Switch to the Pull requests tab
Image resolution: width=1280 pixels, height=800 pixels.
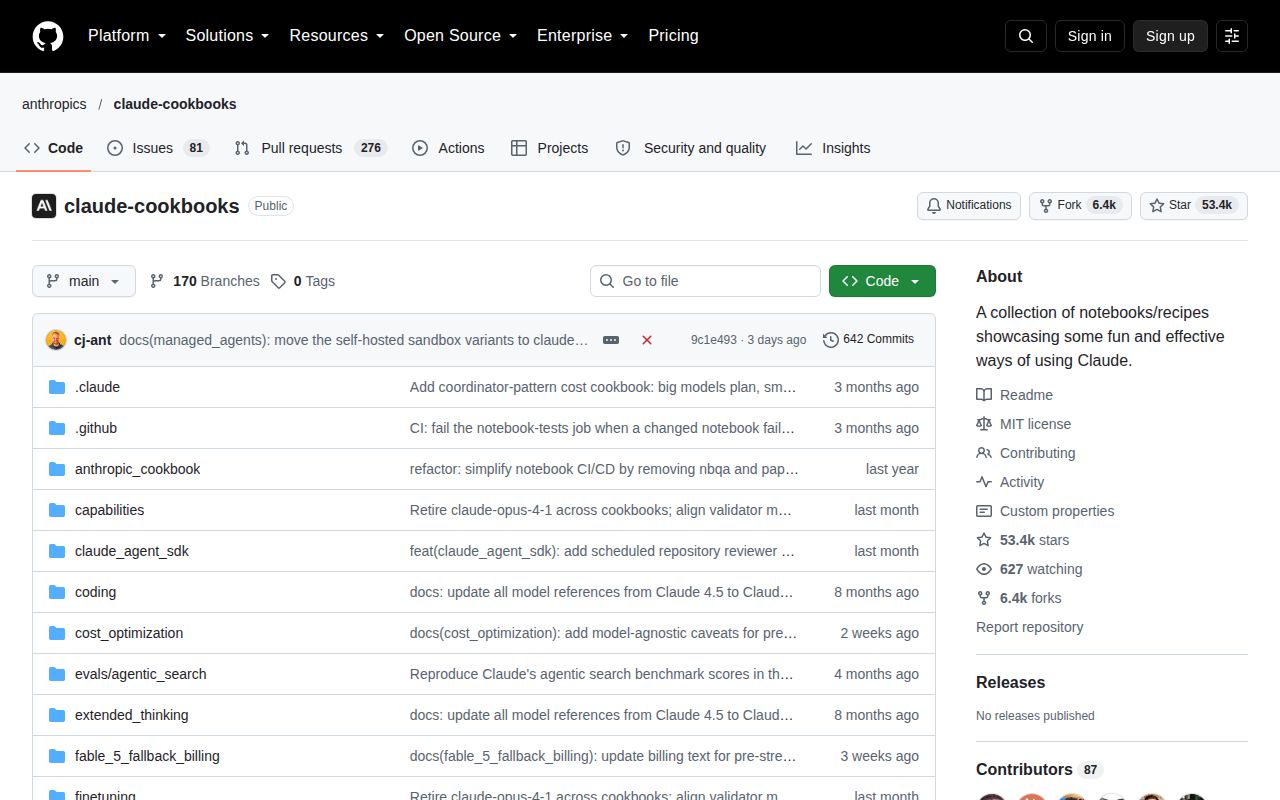point(310,148)
